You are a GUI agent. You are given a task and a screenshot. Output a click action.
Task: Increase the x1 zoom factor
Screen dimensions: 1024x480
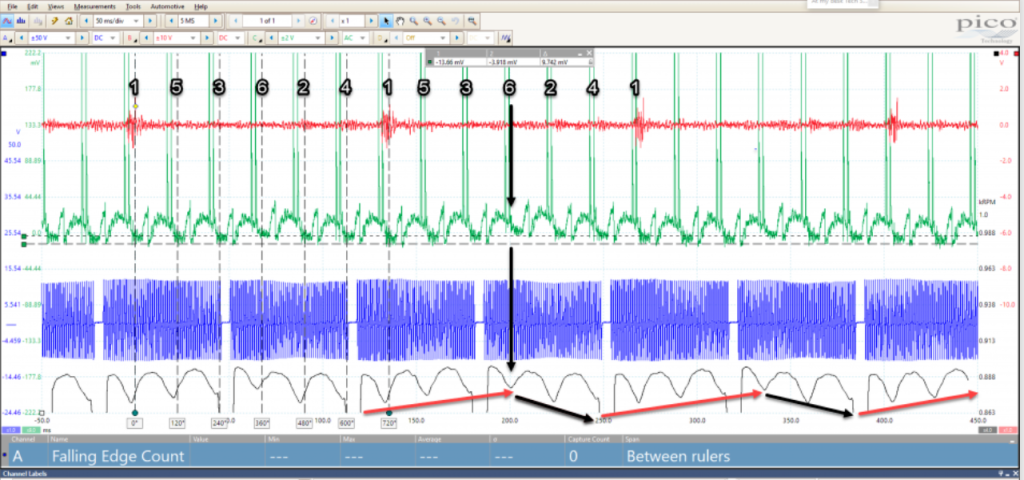(x=371, y=21)
